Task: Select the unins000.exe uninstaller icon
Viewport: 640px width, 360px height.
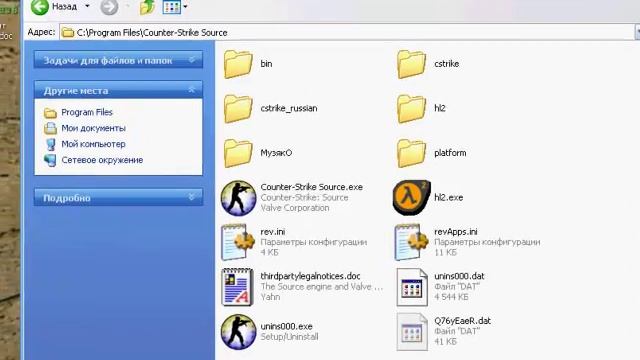Action: [238, 332]
